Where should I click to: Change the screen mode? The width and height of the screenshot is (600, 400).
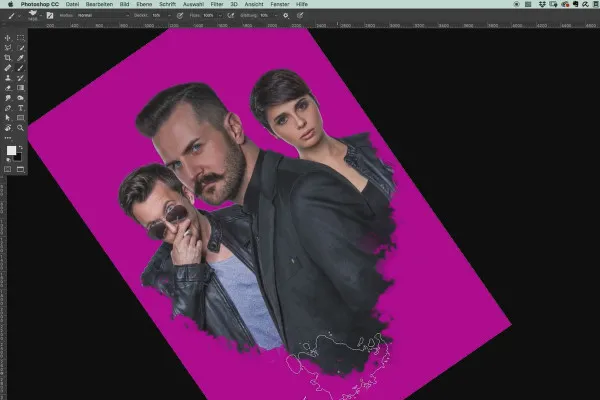point(20,169)
